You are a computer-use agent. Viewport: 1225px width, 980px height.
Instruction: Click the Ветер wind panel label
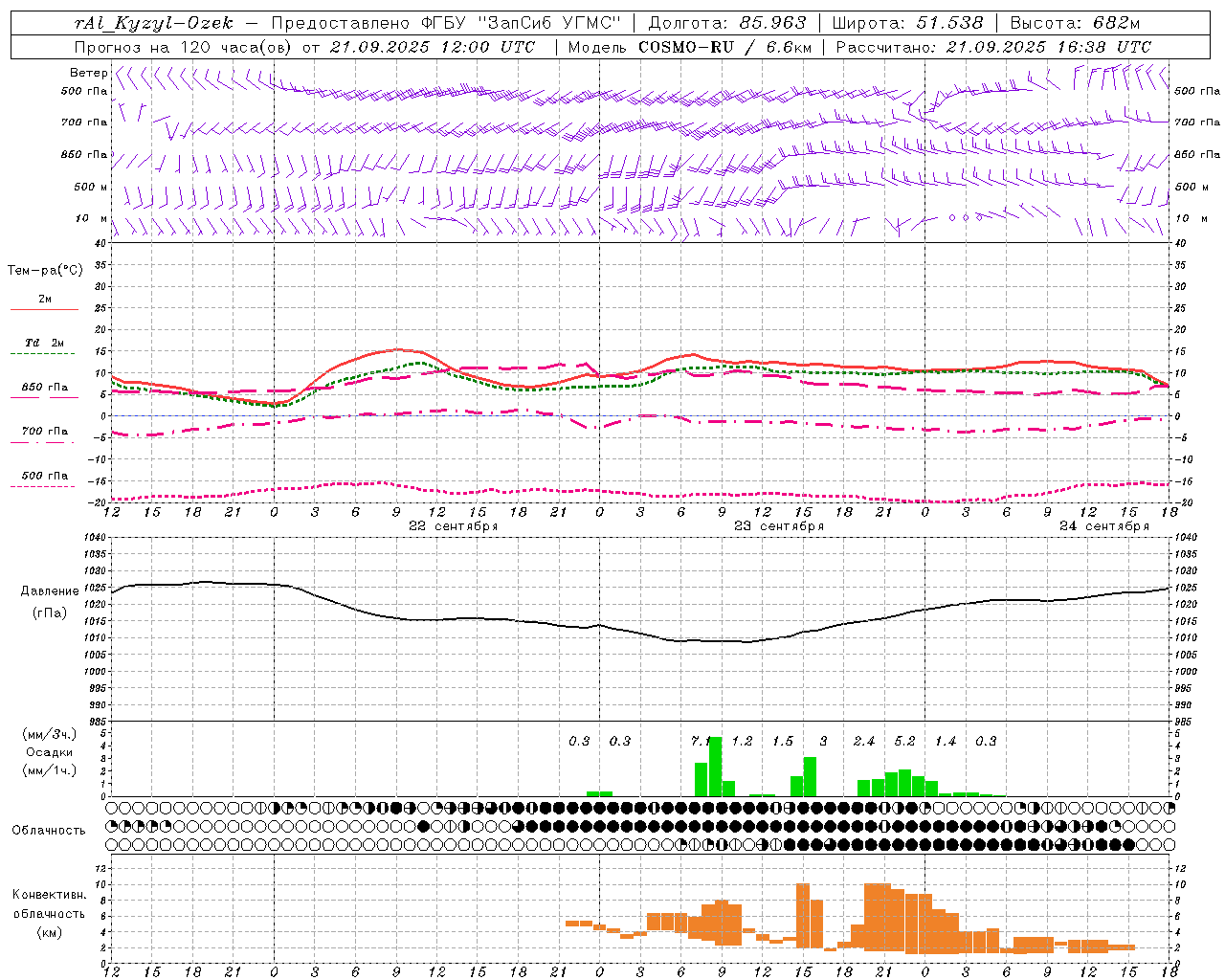tap(89, 73)
